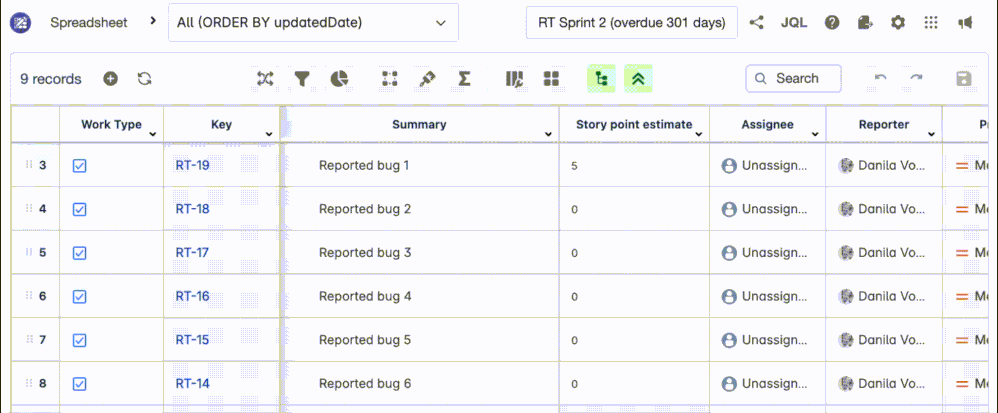Click the Danila reporter cell for RT-17

tap(884, 253)
